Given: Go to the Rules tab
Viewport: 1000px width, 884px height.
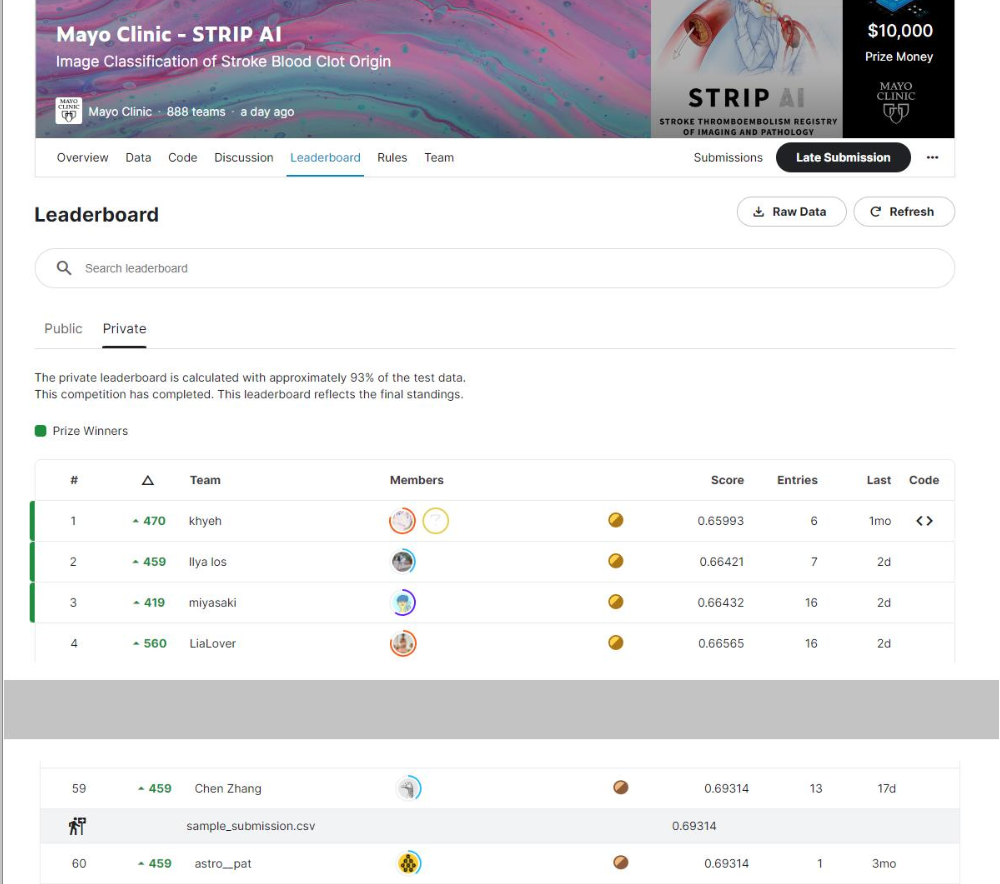Looking at the screenshot, I should point(392,158).
